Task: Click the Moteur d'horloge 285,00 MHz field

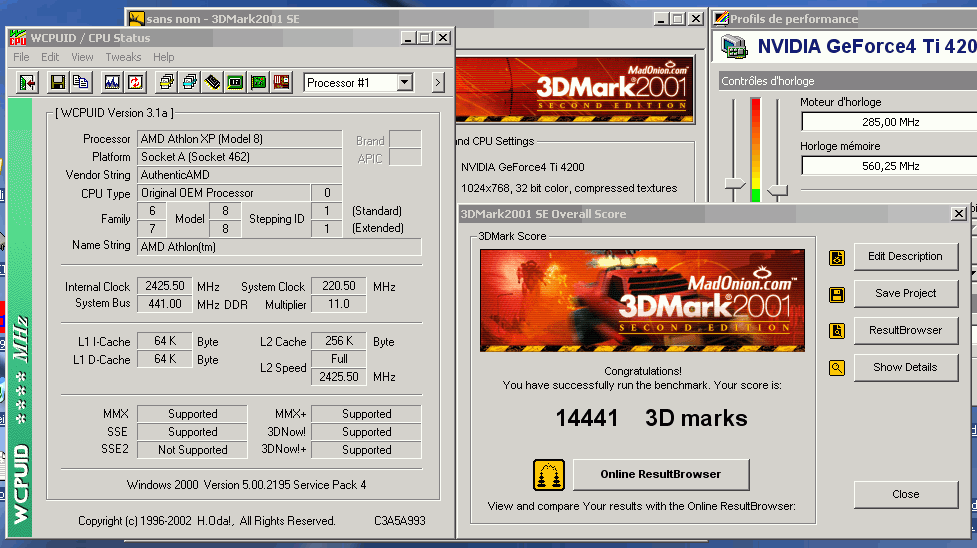Action: (x=890, y=122)
